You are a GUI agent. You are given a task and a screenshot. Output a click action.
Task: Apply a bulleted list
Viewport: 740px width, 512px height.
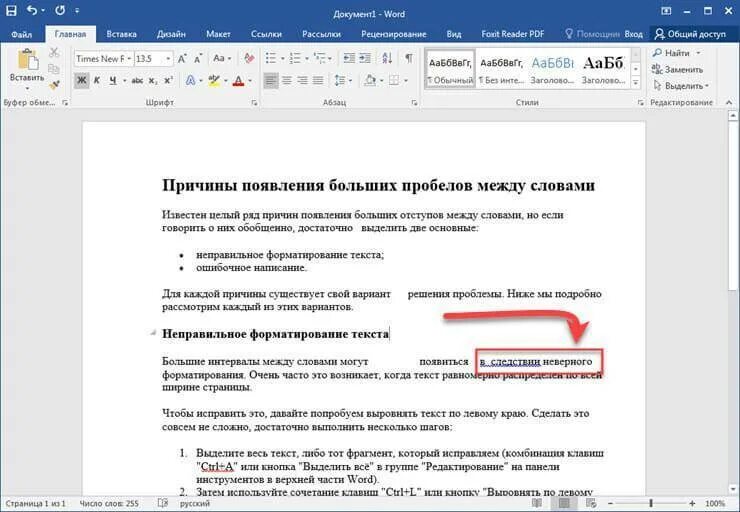click(x=271, y=59)
